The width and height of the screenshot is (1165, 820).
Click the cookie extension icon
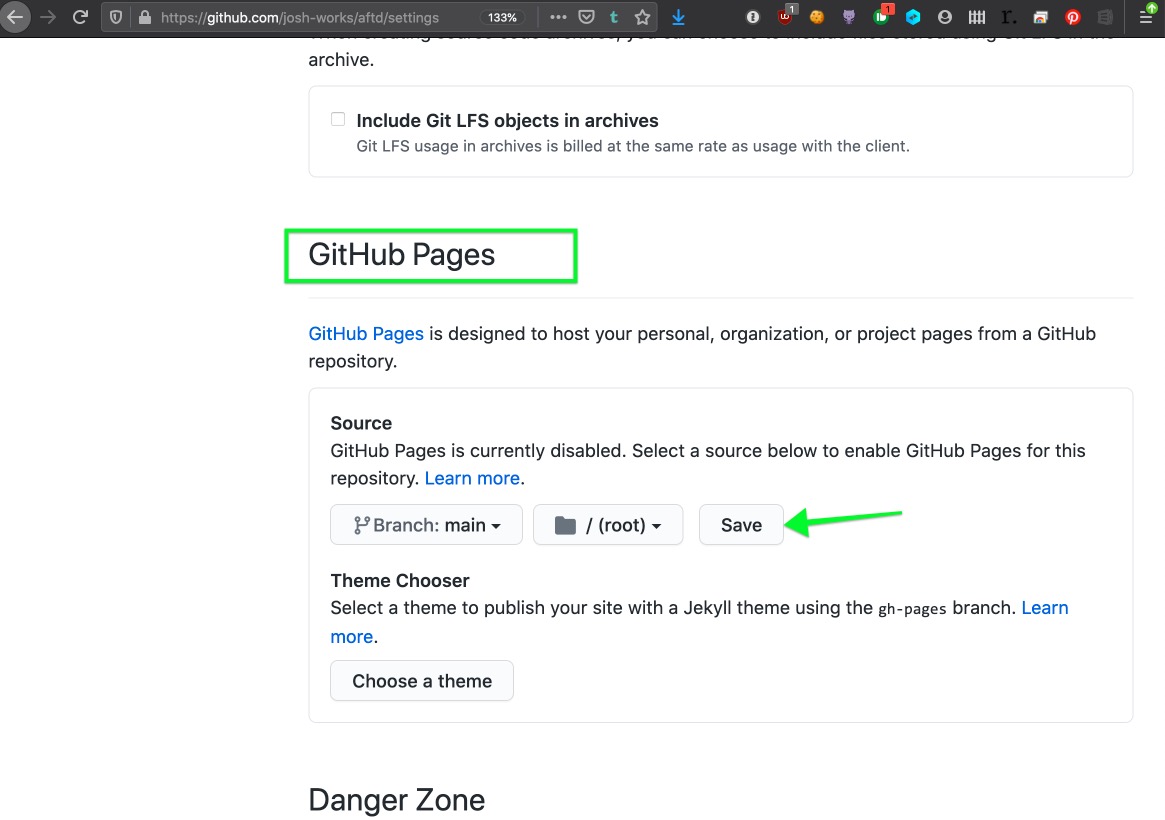[817, 17]
